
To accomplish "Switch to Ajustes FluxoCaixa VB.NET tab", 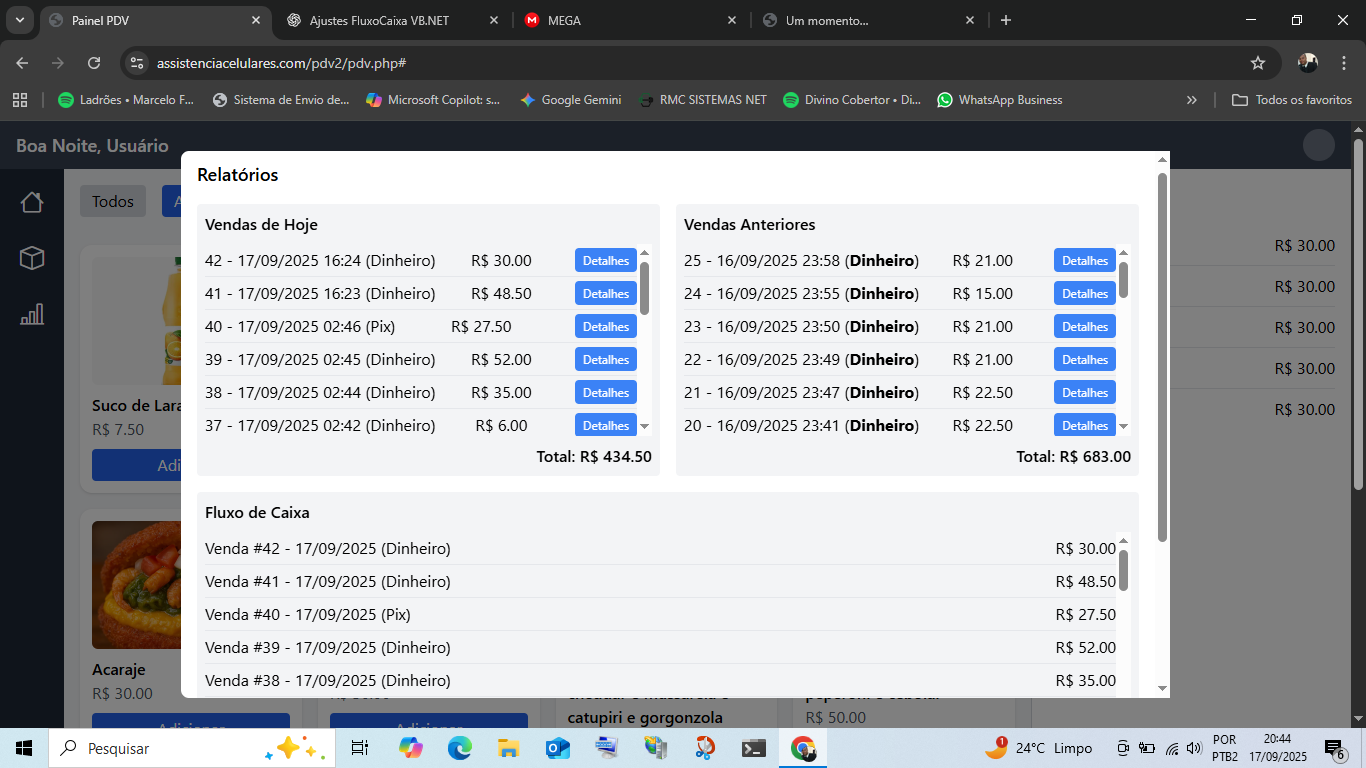I will [x=379, y=20].
